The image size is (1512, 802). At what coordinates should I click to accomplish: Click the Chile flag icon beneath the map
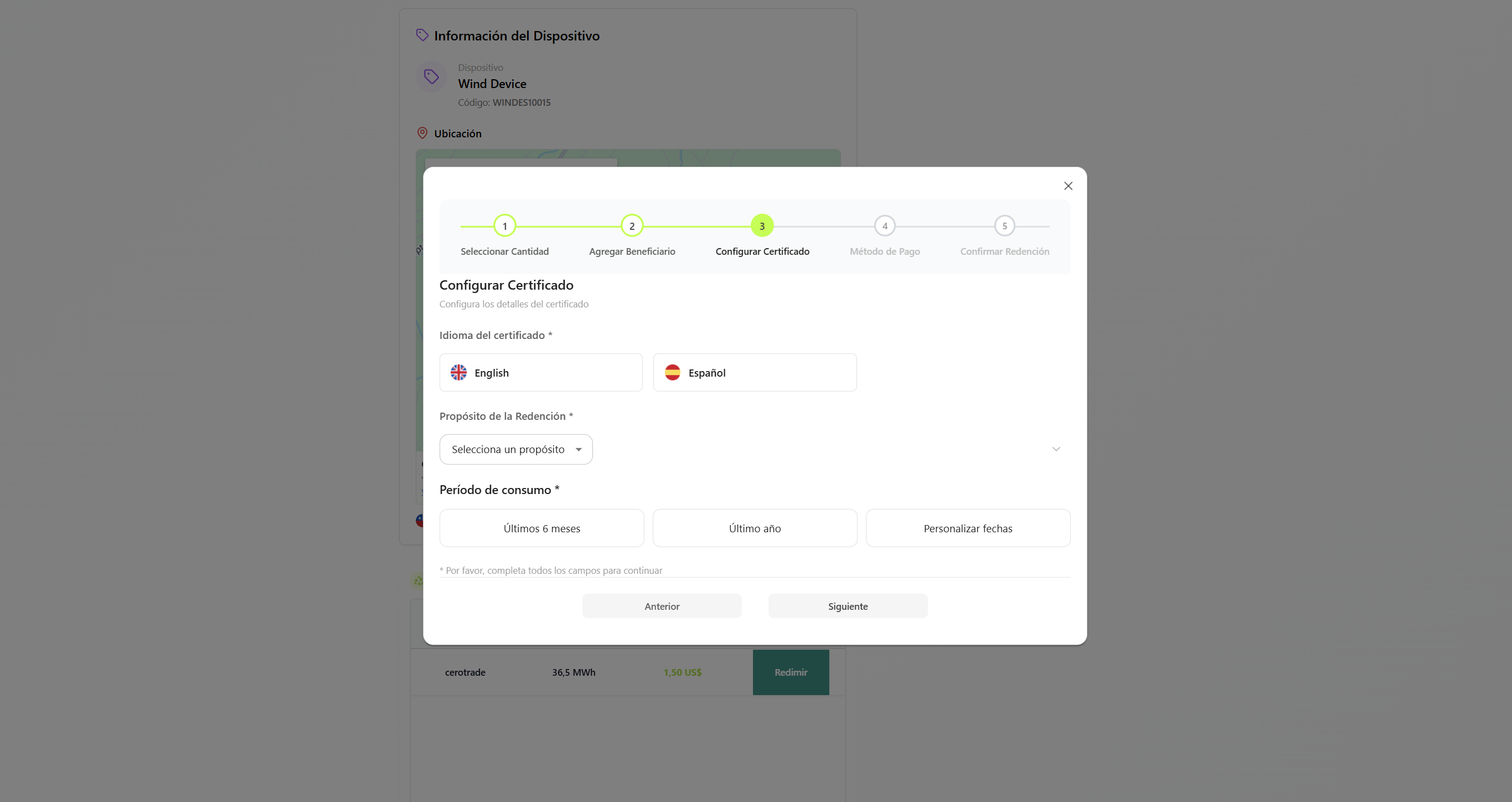pyautogui.click(x=420, y=520)
